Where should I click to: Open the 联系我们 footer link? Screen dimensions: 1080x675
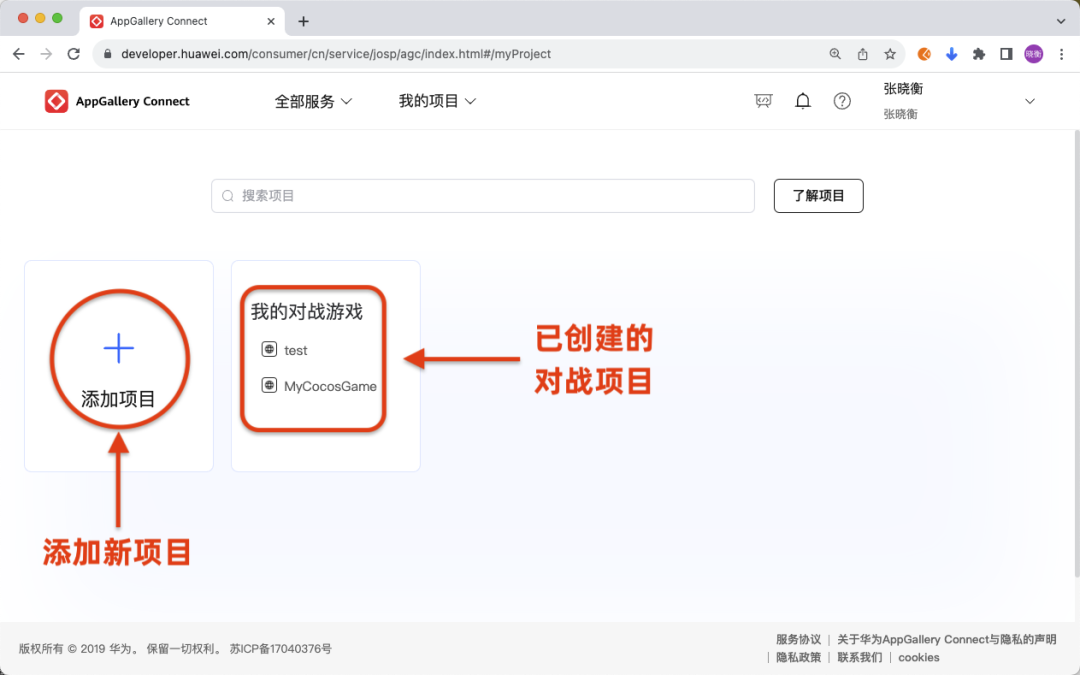tap(860, 657)
